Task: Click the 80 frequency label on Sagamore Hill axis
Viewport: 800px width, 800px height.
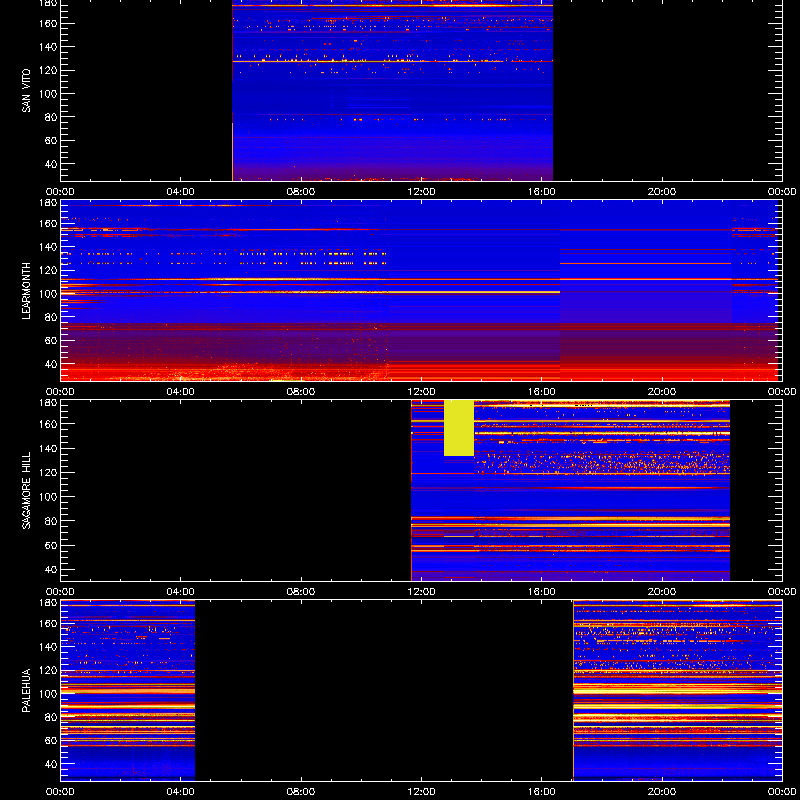Action: 51,521
